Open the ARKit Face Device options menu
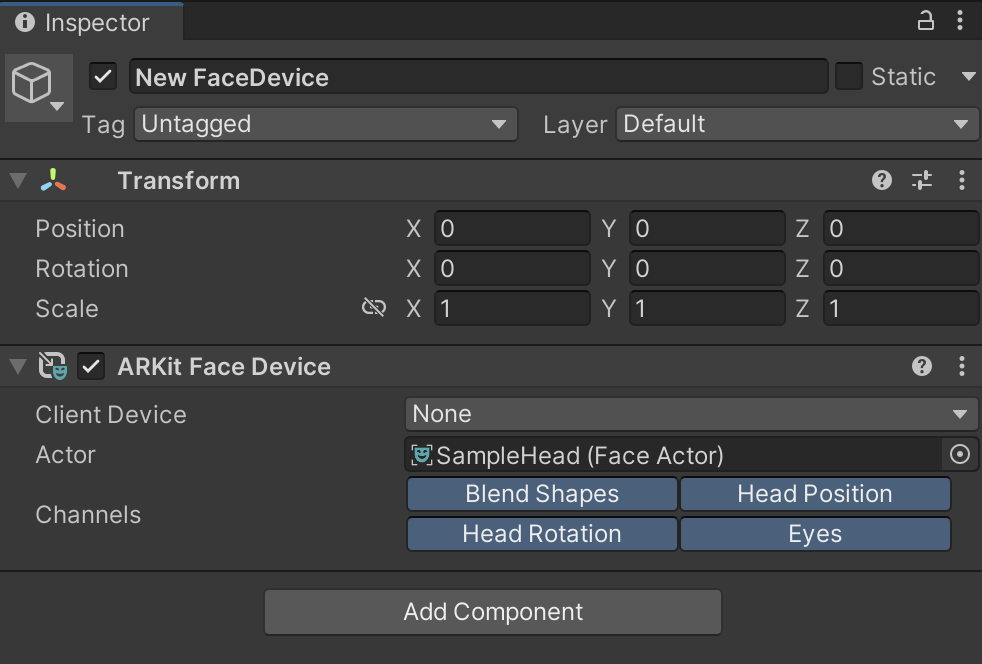982x664 pixels. point(962,366)
